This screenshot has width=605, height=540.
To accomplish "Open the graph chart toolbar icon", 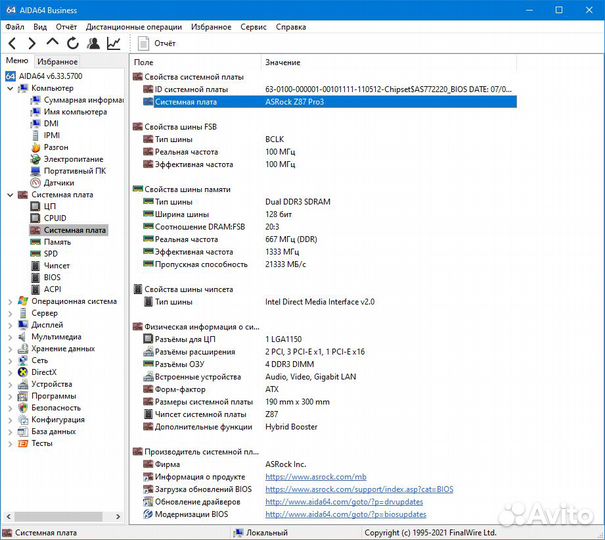I will tap(113, 43).
